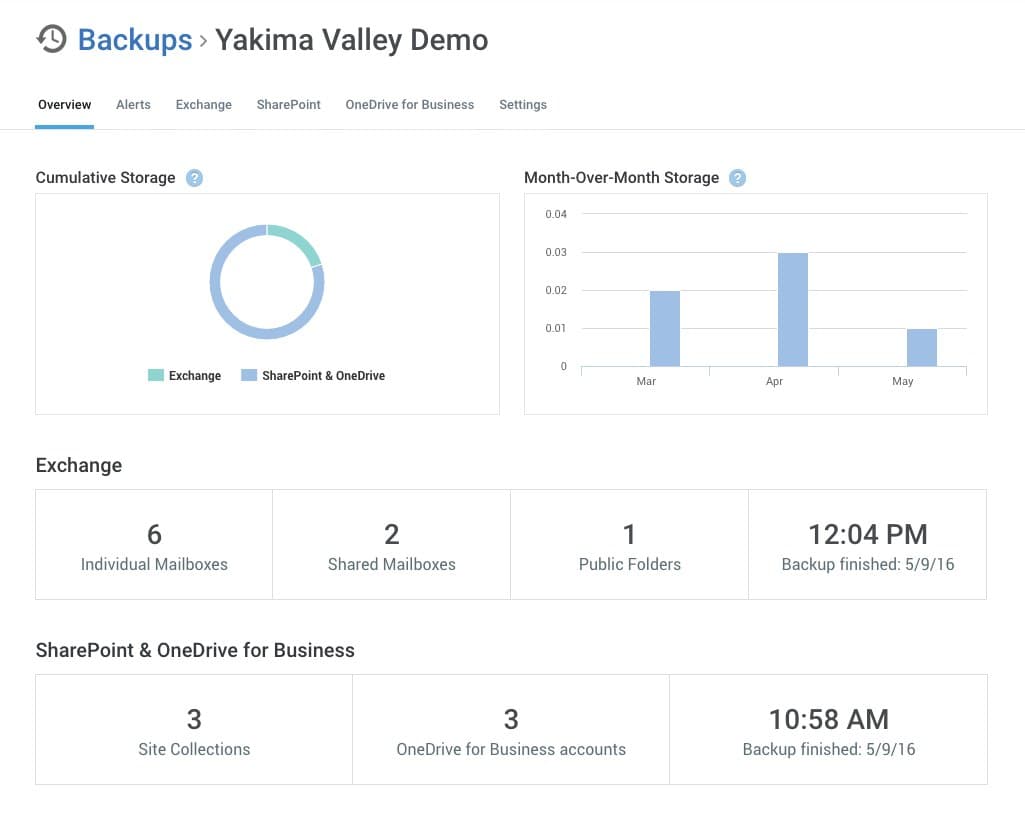Image resolution: width=1025 pixels, height=819 pixels.
Task: Click the Cumulative Storage heading
Action: click(105, 178)
